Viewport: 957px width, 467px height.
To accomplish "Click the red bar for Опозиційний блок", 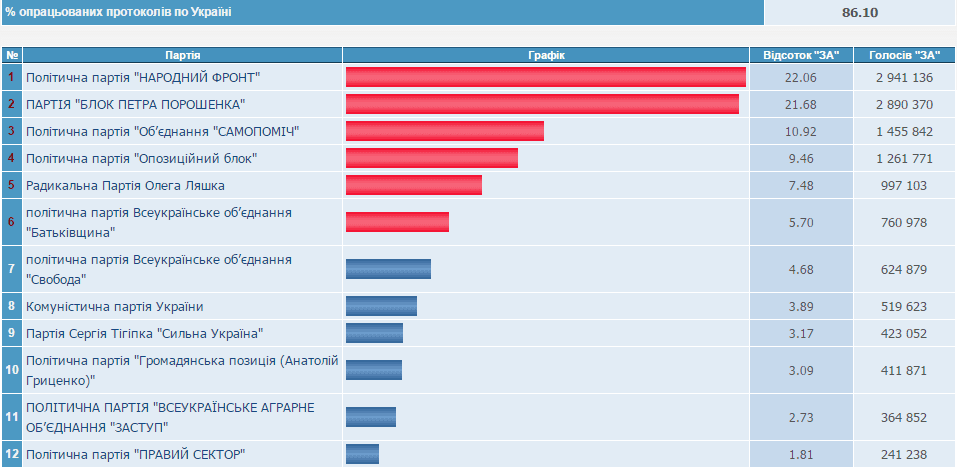I will pos(432,157).
